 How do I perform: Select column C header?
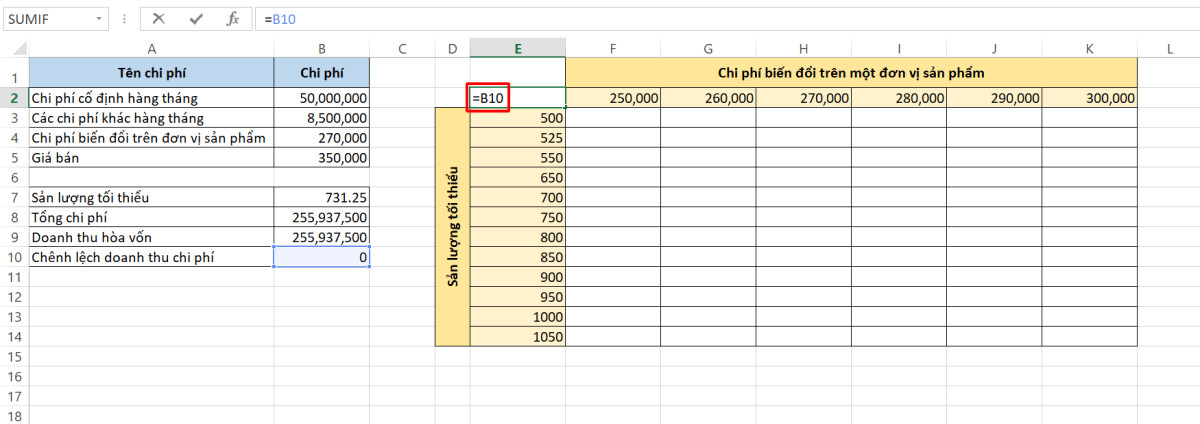(402, 48)
